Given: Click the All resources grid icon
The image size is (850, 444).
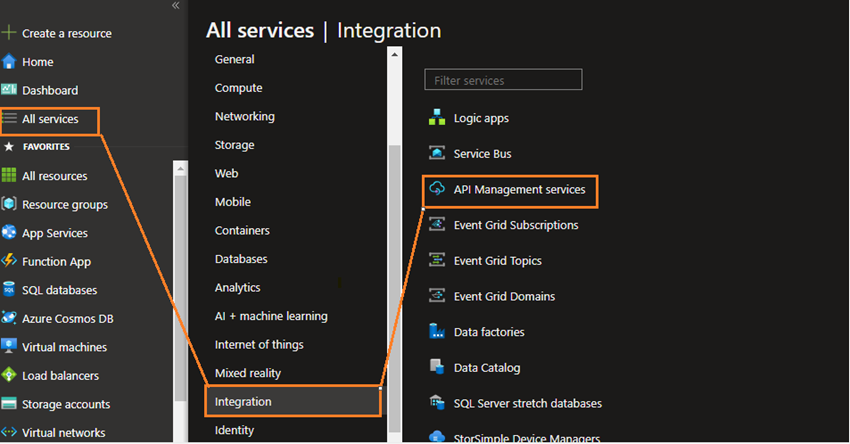Looking at the screenshot, I should [9, 175].
